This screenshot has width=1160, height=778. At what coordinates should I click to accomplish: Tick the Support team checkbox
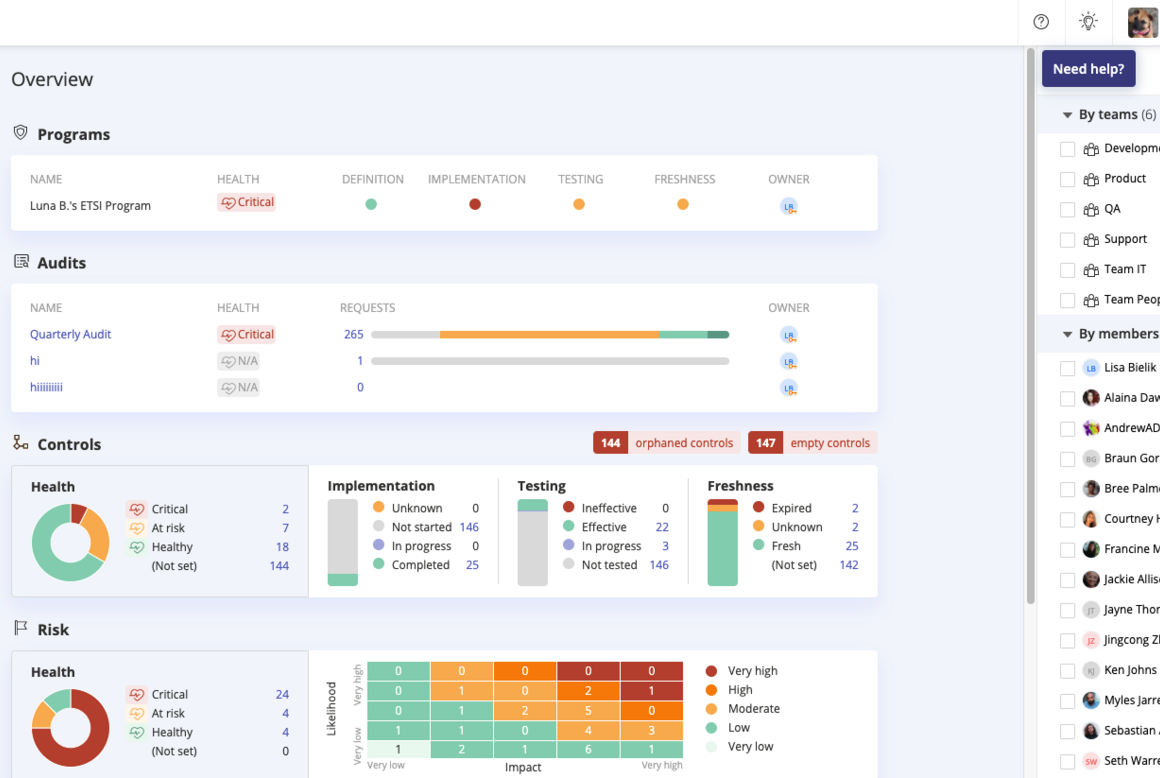pyautogui.click(x=1068, y=240)
